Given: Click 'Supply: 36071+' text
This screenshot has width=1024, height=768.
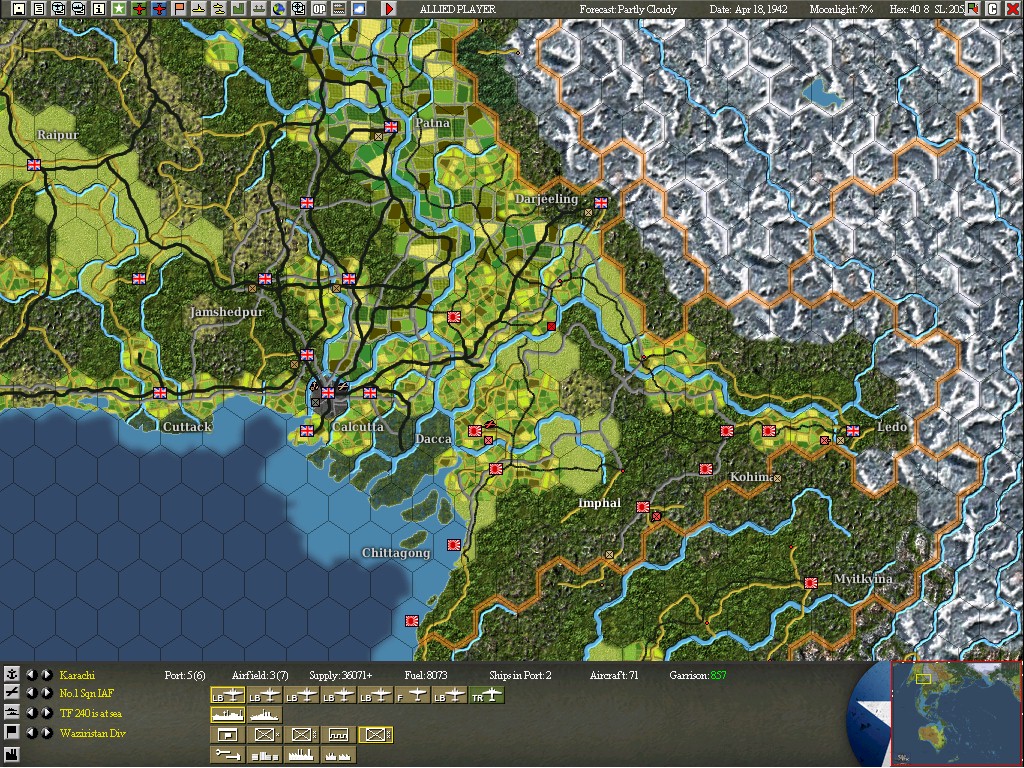Looking at the screenshot, I should pos(340,675).
